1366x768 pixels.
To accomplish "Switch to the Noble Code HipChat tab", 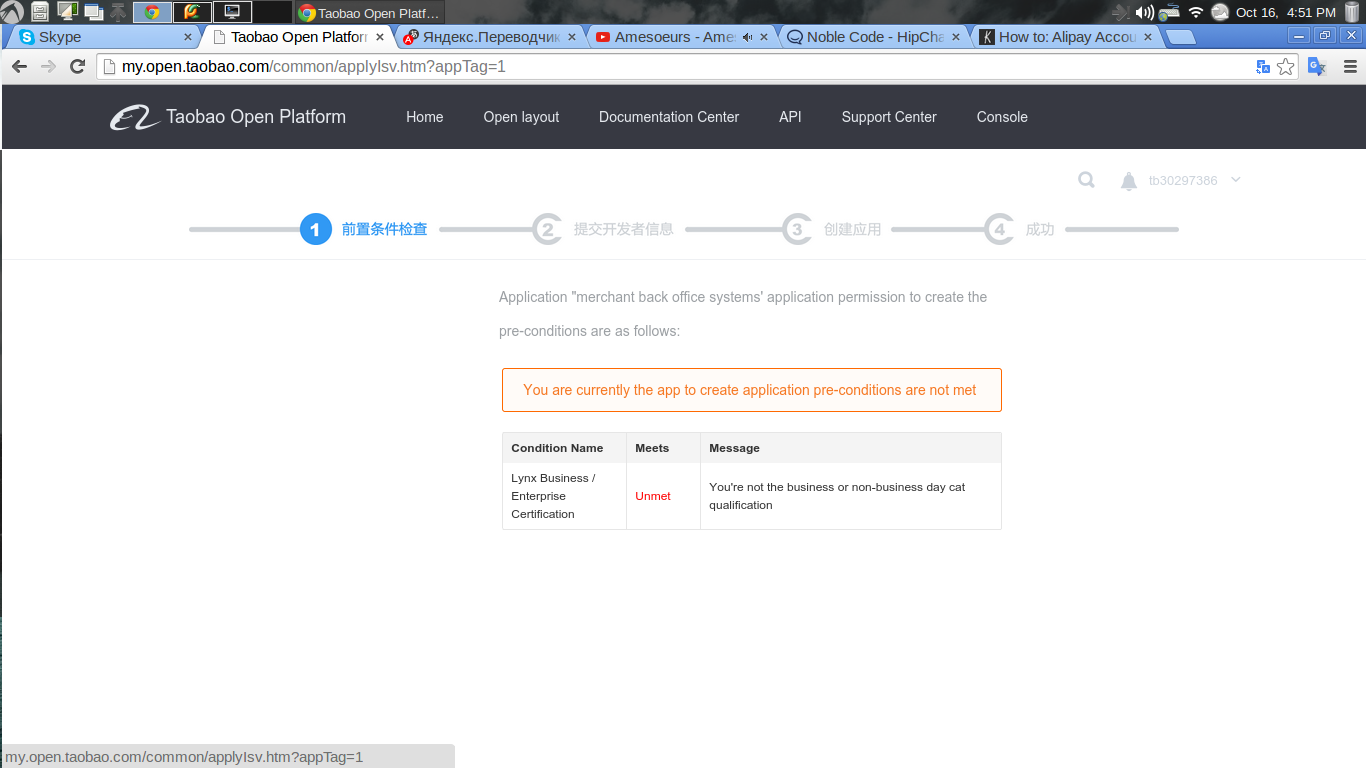I will pyautogui.click(x=875, y=37).
